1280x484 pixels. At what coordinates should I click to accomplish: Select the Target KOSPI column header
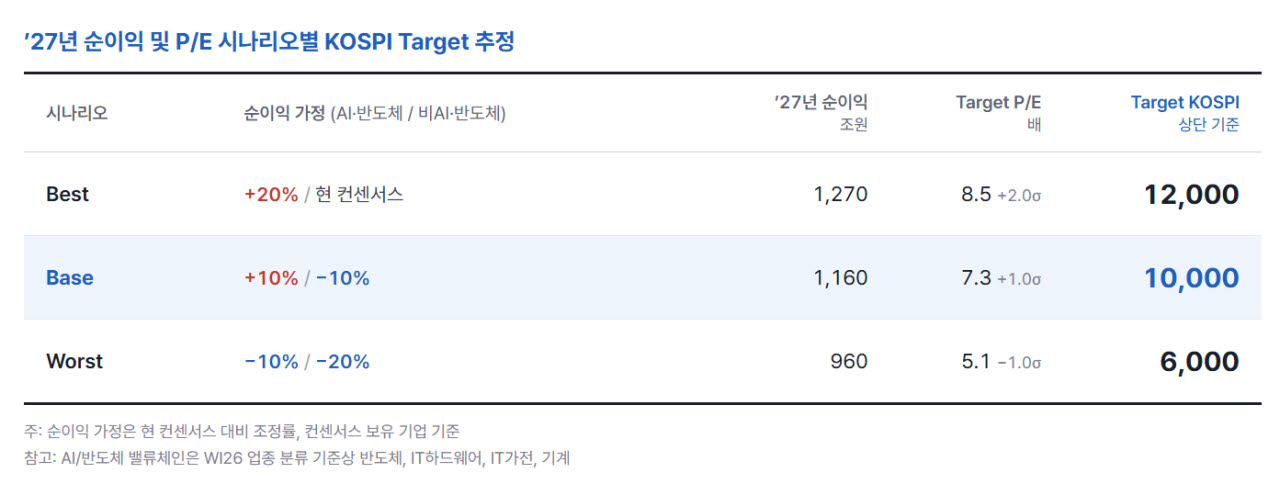(x=1185, y=112)
